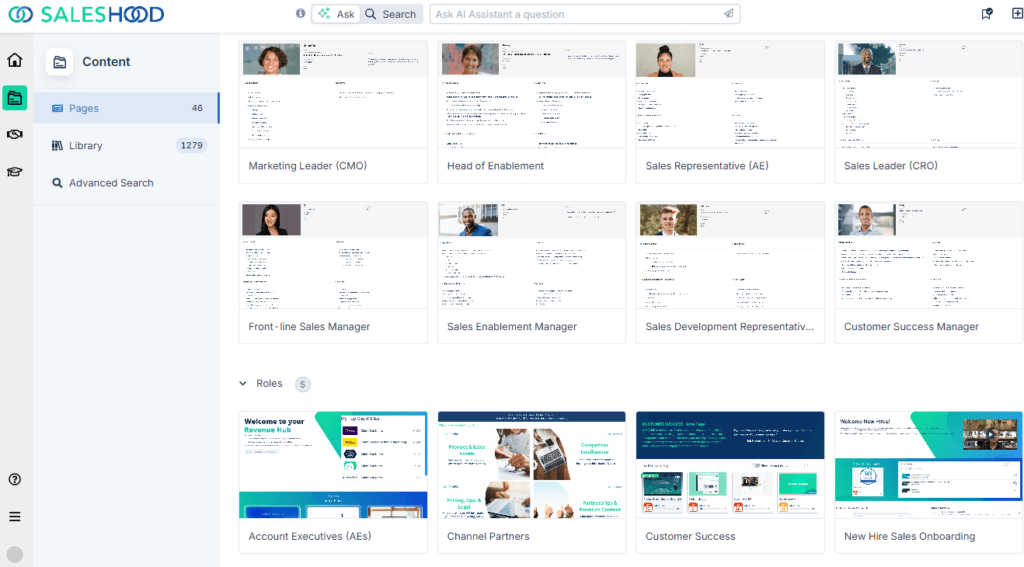Collapse the Roles section chevron
1024x567 pixels.
click(243, 383)
